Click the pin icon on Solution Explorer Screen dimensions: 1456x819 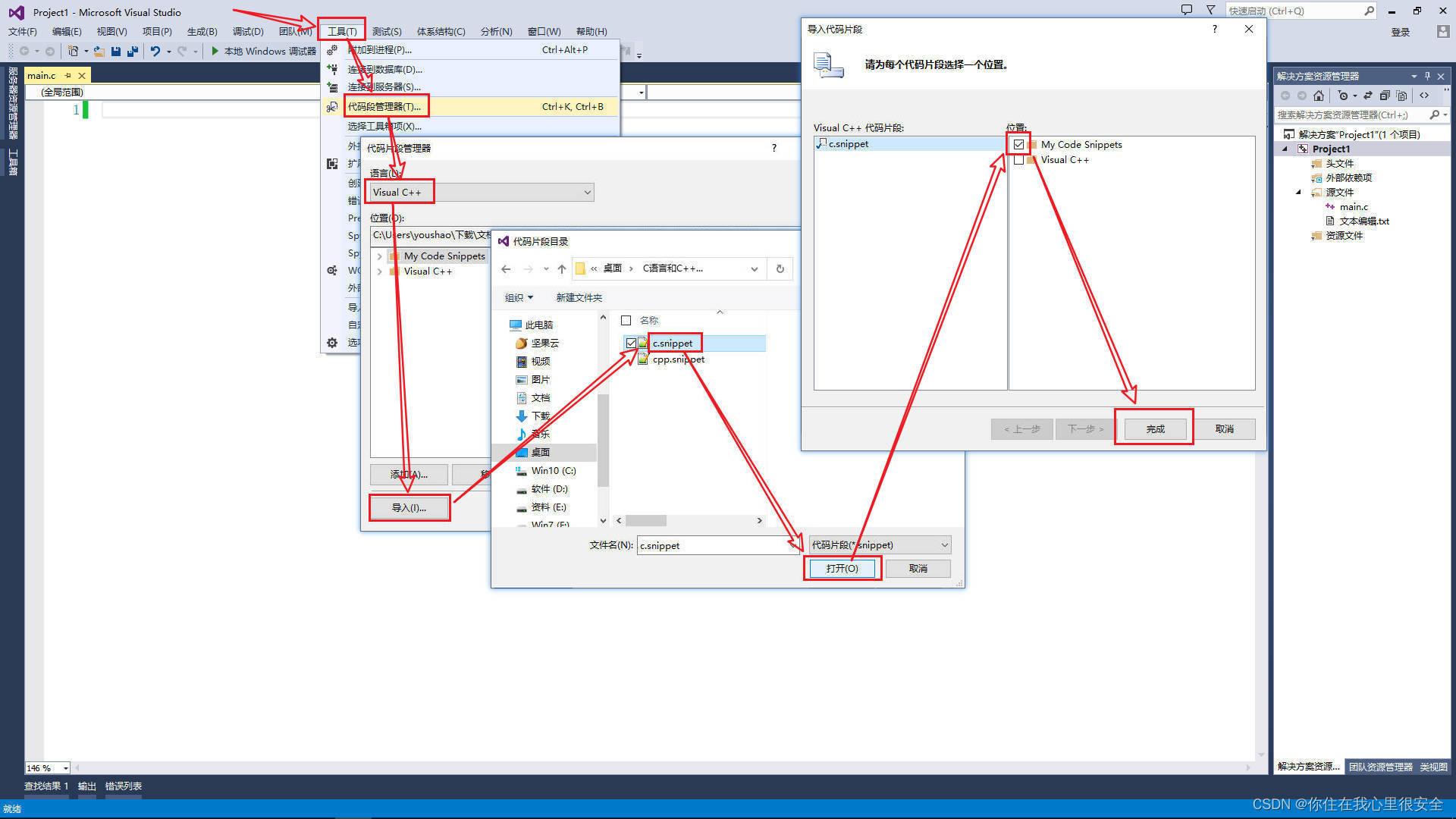click(1427, 76)
